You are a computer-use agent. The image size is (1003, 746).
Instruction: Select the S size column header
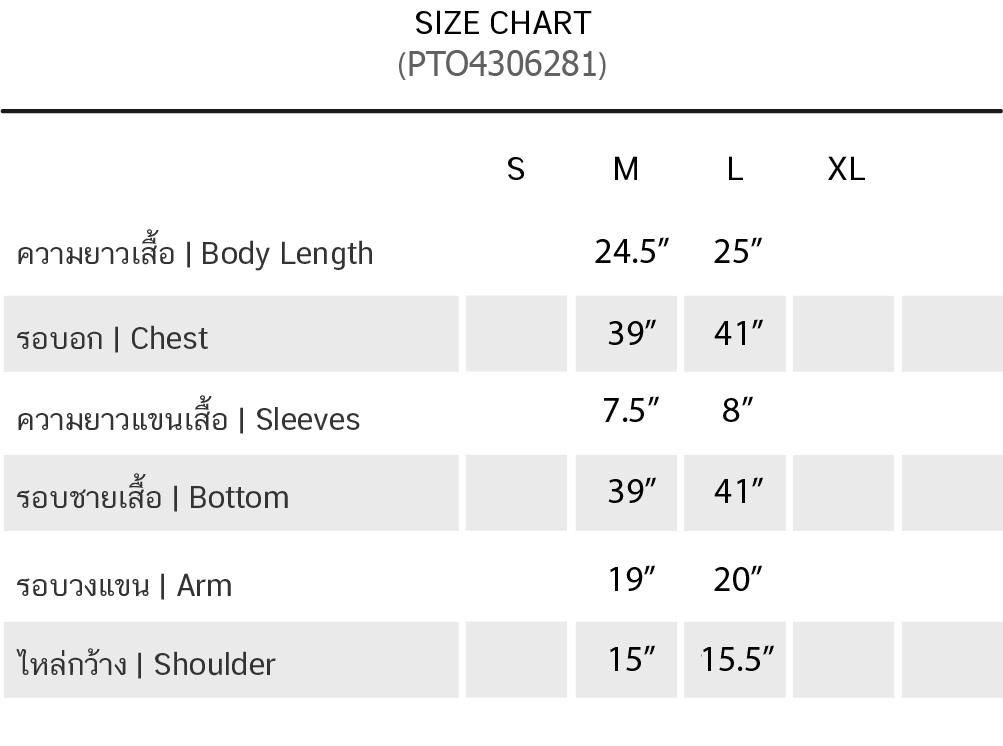[x=516, y=170]
